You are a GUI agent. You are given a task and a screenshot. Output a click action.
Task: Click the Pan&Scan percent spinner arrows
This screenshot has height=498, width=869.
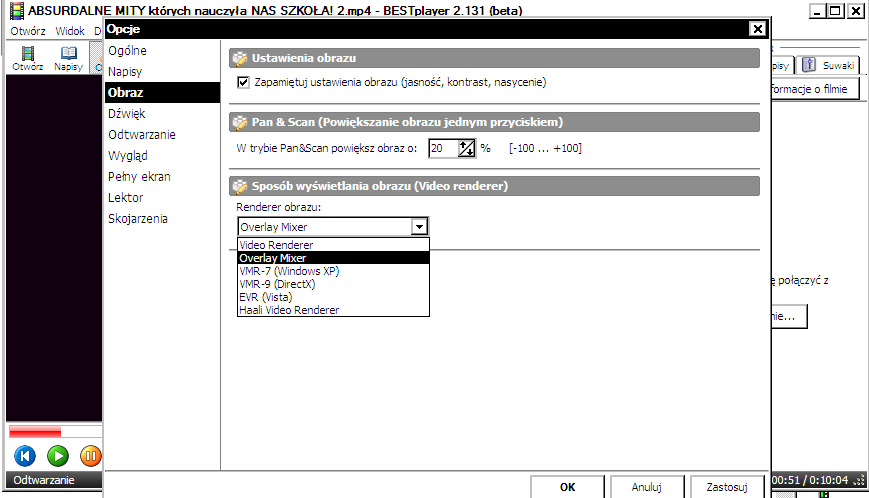467,148
